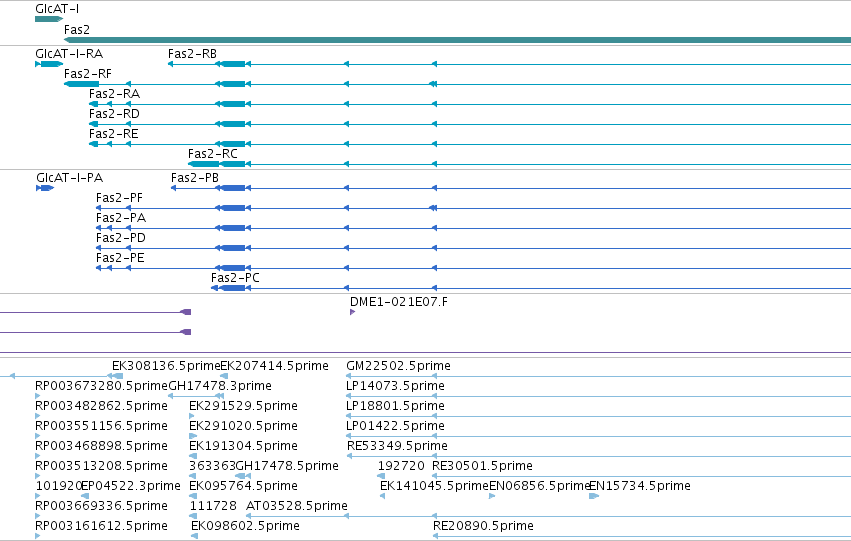This screenshot has width=851, height=541.
Task: Select the EK095764.5prime EST label
Action: pos(243,486)
